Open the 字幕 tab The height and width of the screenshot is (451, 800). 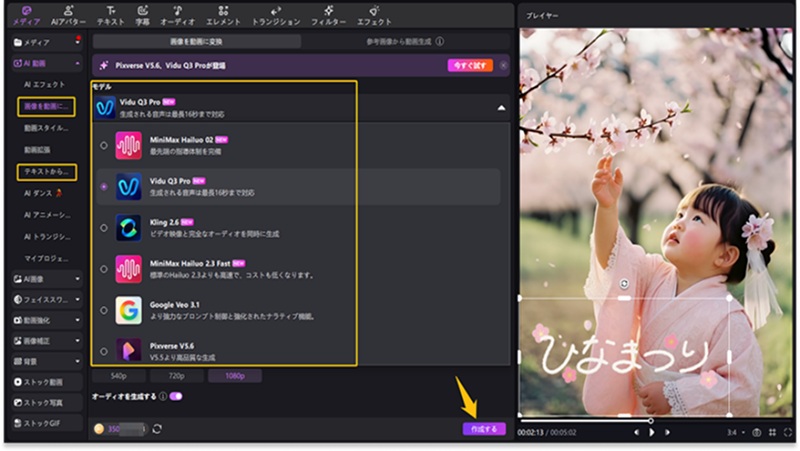142,16
